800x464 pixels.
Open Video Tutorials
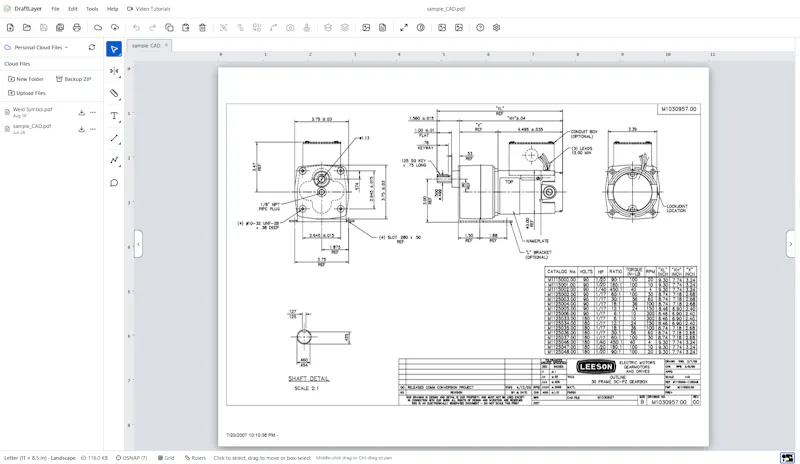[148, 9]
